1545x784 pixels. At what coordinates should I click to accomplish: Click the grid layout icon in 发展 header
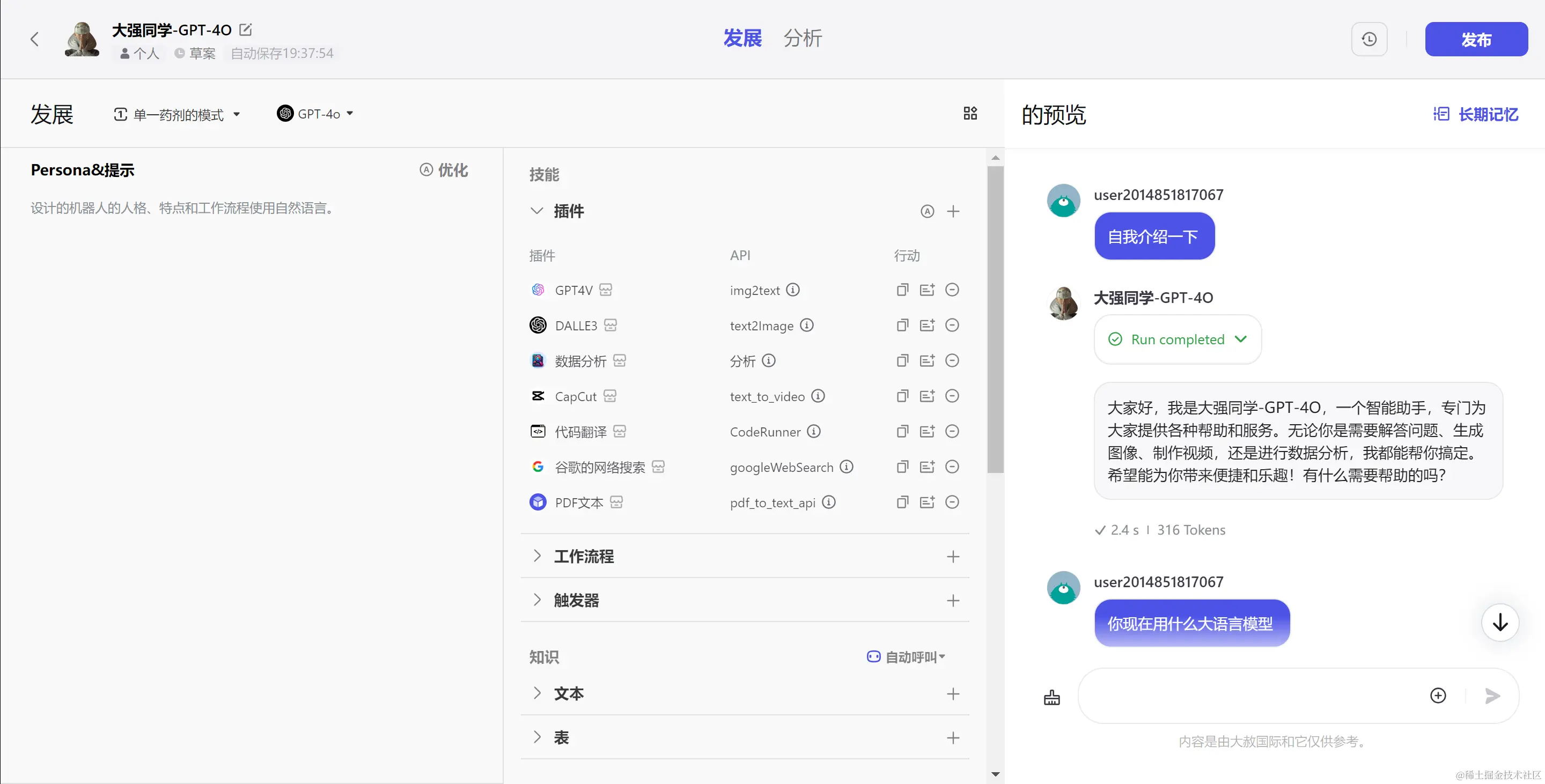pos(970,113)
